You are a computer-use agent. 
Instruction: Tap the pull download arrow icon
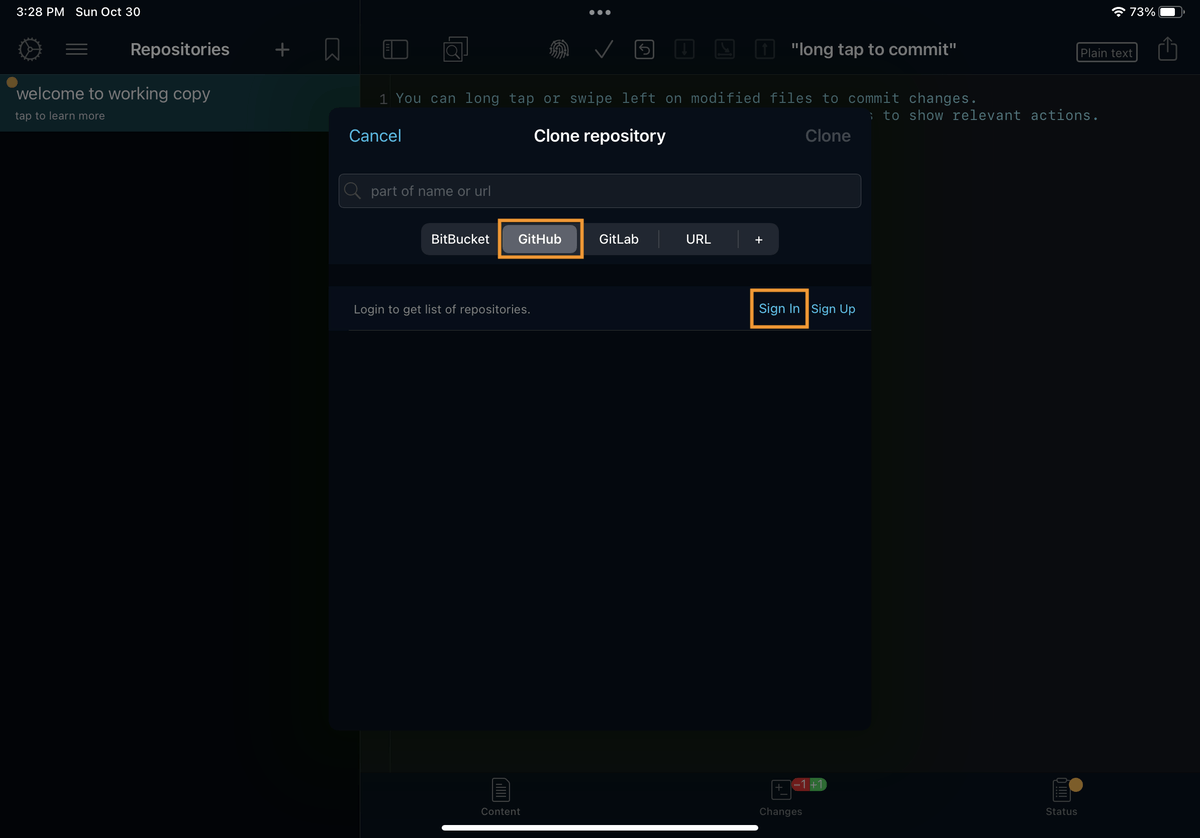pyautogui.click(x=684, y=48)
